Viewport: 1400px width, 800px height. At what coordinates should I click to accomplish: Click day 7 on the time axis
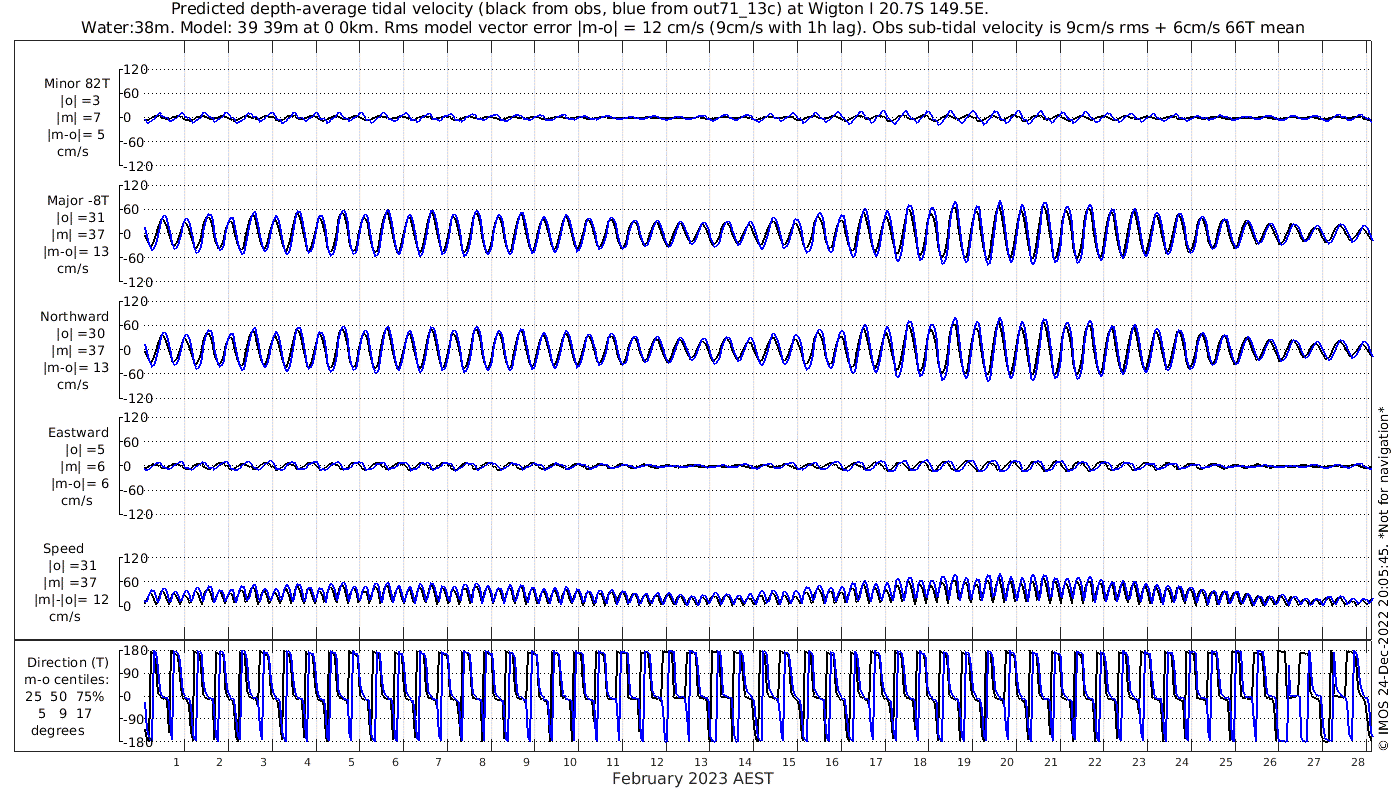point(438,762)
